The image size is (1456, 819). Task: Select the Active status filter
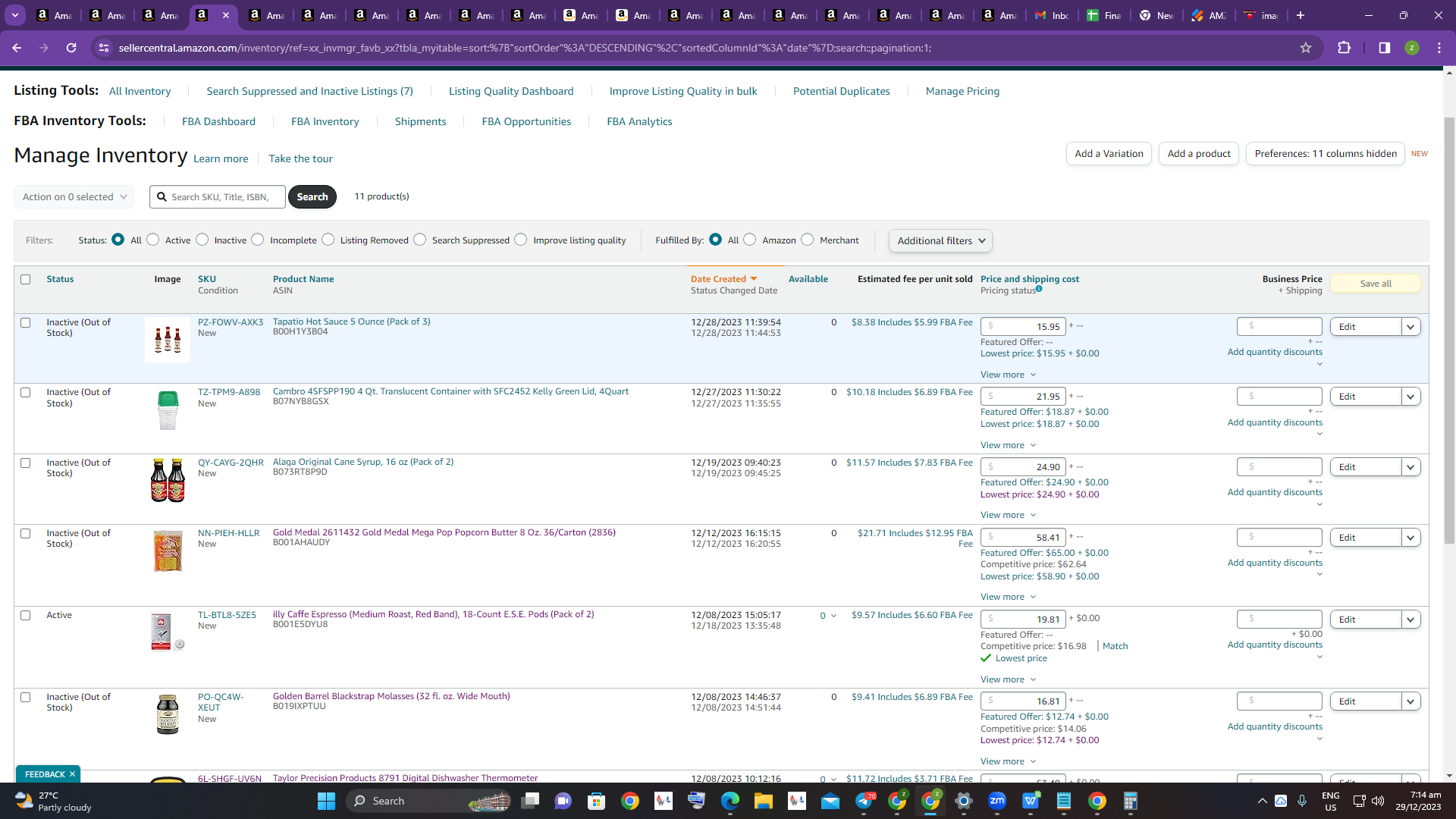[153, 240]
